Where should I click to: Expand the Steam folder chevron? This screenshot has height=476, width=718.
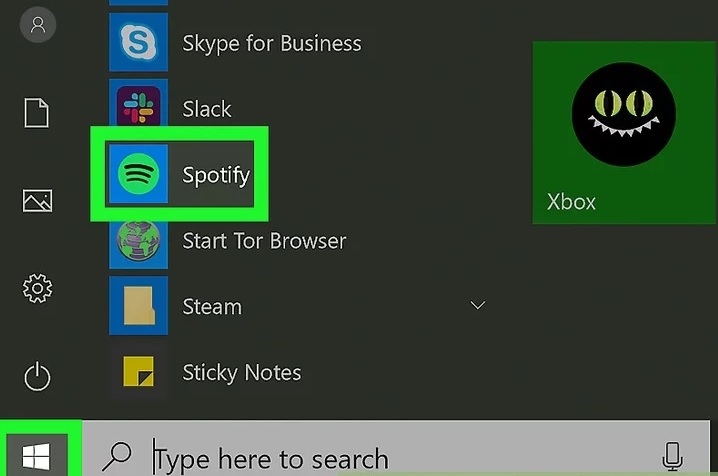click(478, 305)
